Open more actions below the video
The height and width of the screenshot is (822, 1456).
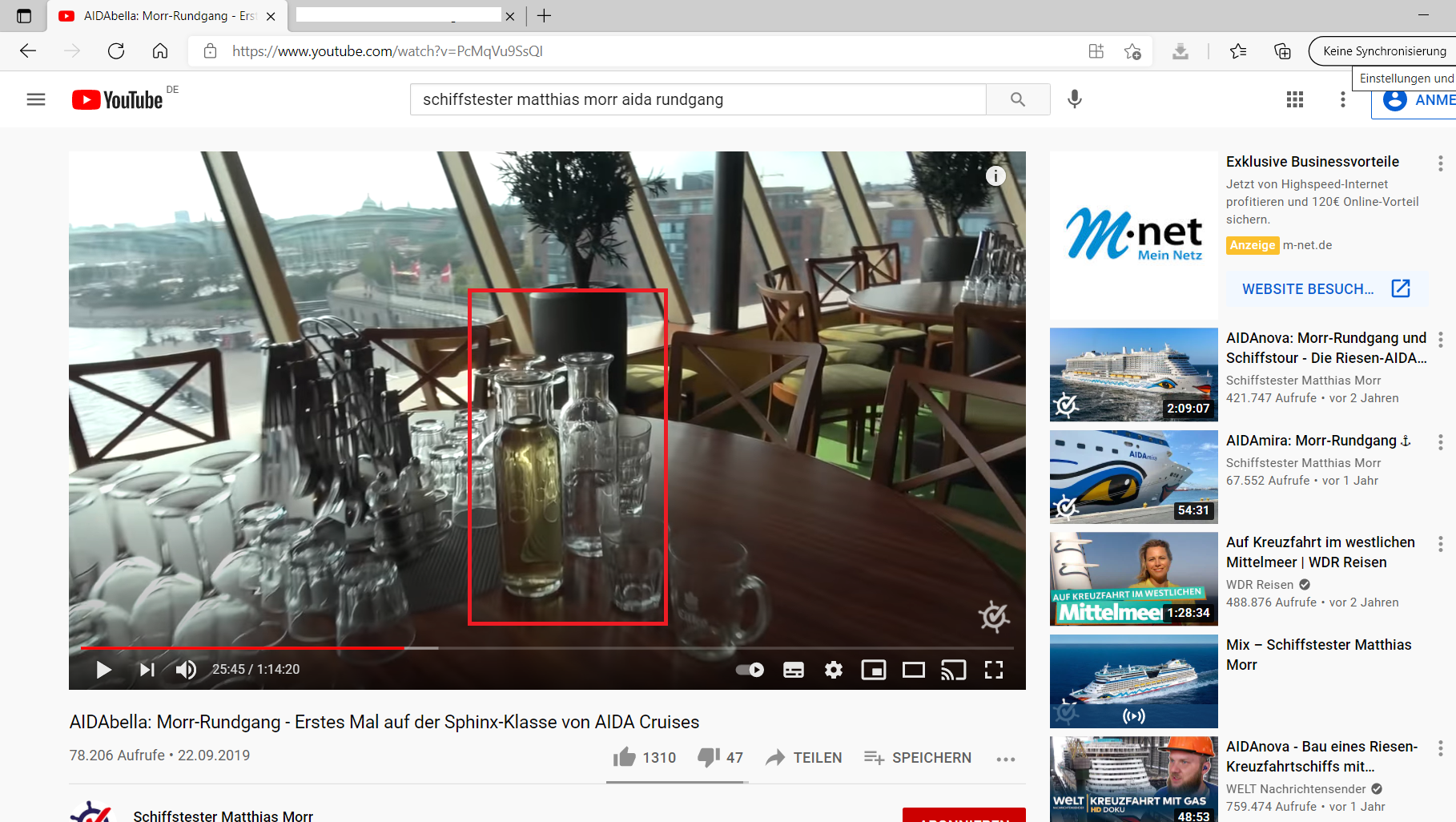pos(1006,759)
